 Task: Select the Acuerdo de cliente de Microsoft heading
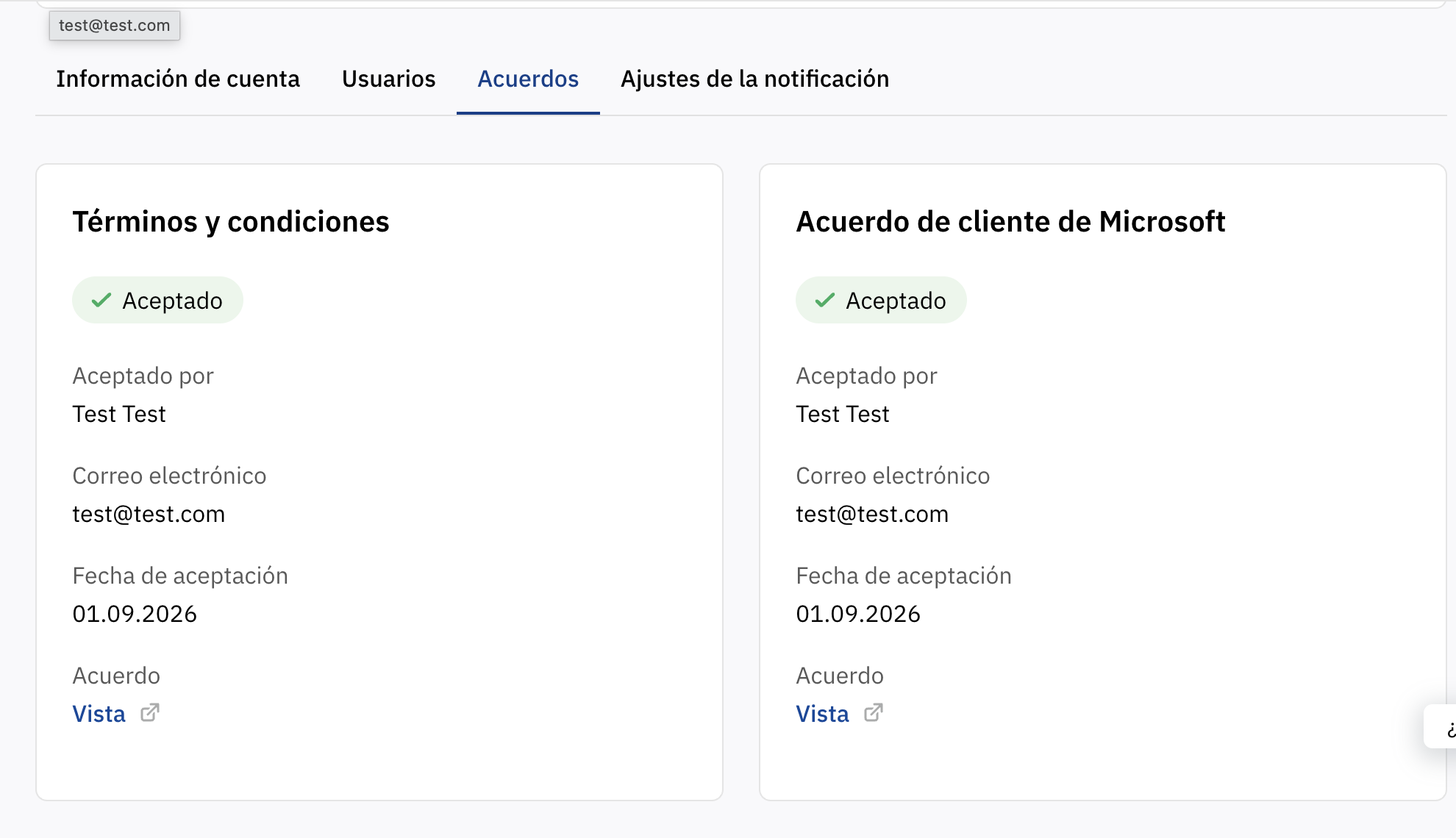[x=1011, y=221]
